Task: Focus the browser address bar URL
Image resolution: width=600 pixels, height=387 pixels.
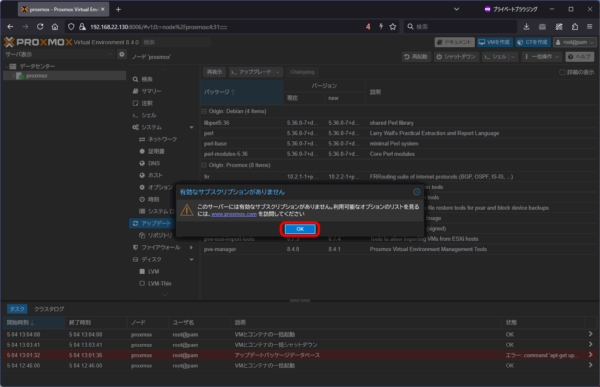Action: point(158,27)
